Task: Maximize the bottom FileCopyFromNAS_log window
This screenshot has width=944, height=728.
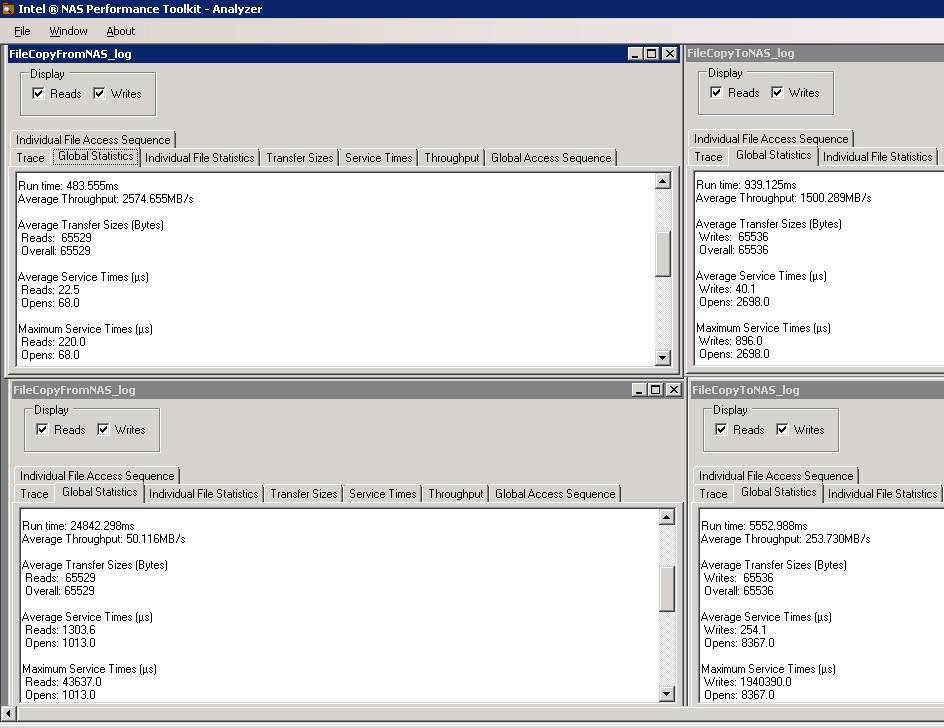Action: tap(656, 390)
